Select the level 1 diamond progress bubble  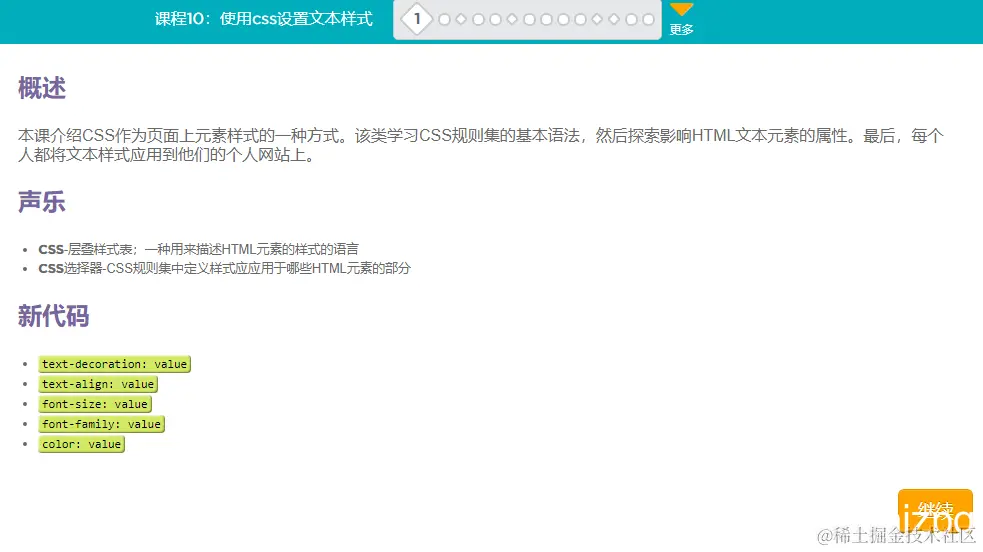[x=417, y=19]
